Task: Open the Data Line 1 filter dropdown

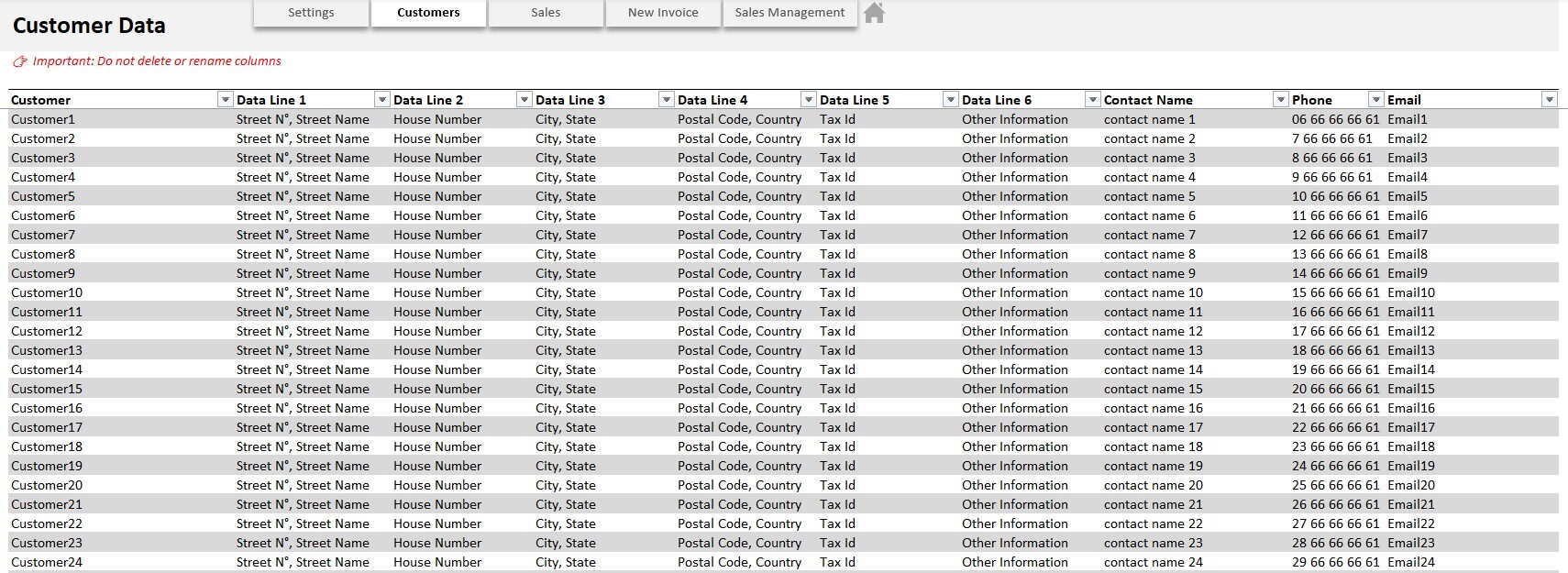Action: [x=382, y=99]
